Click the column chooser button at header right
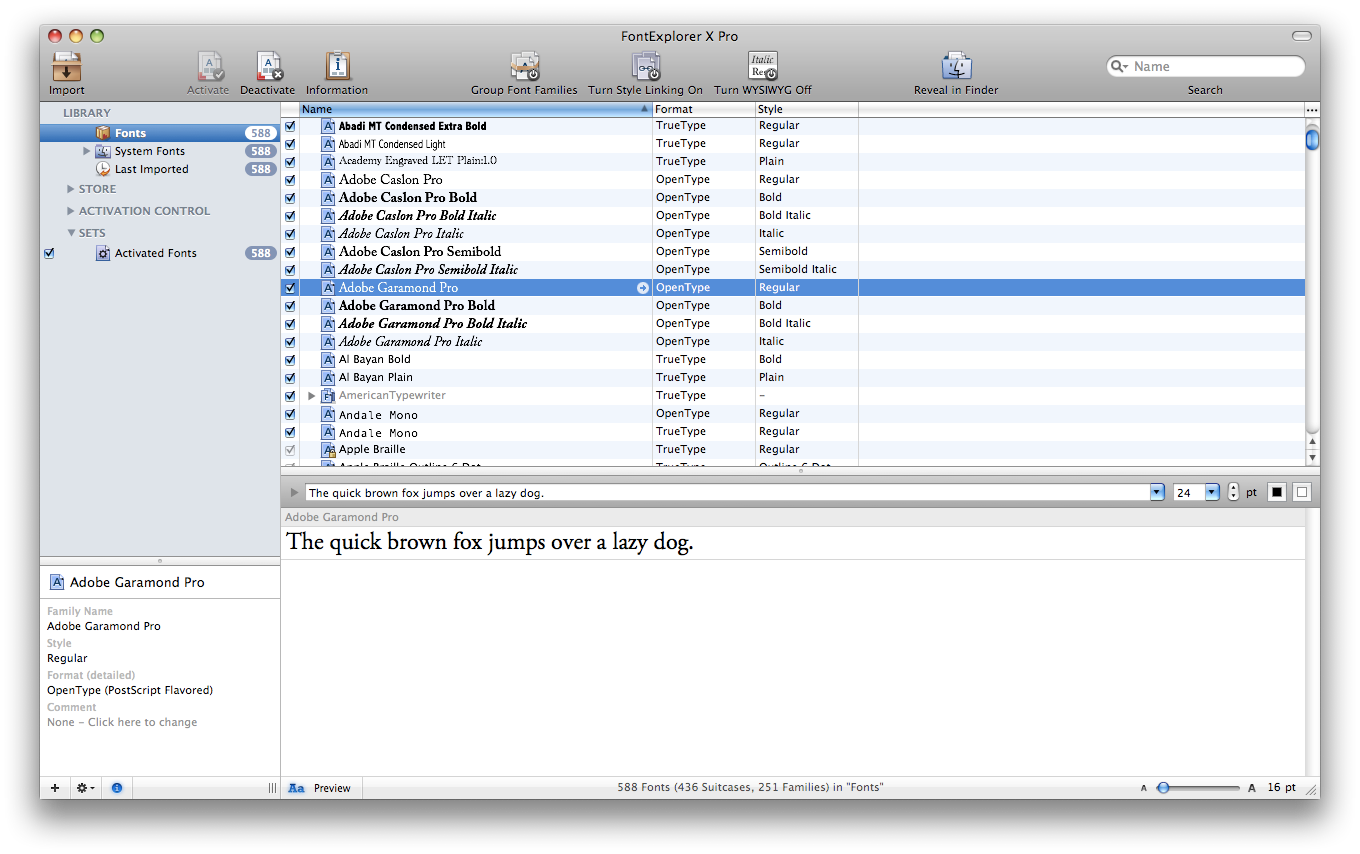Image resolution: width=1360 pixels, height=854 pixels. (x=1312, y=109)
